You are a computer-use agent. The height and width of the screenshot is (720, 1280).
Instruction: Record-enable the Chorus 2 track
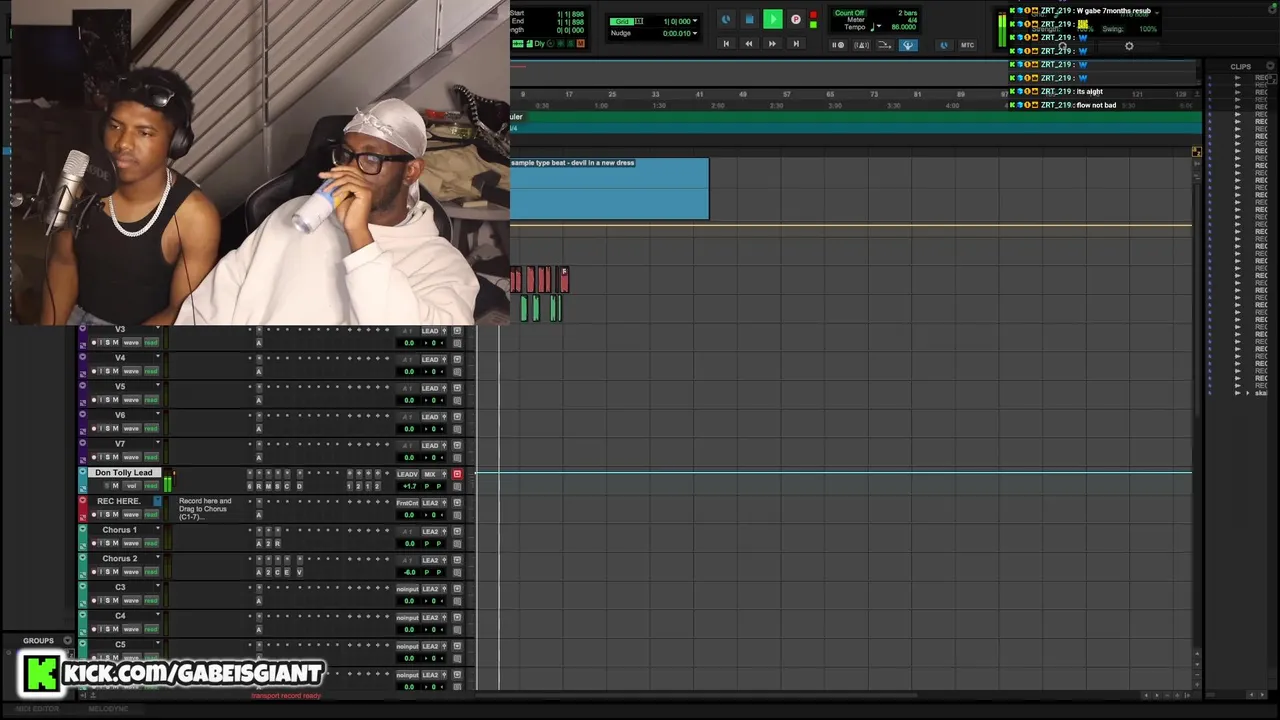tap(95, 572)
